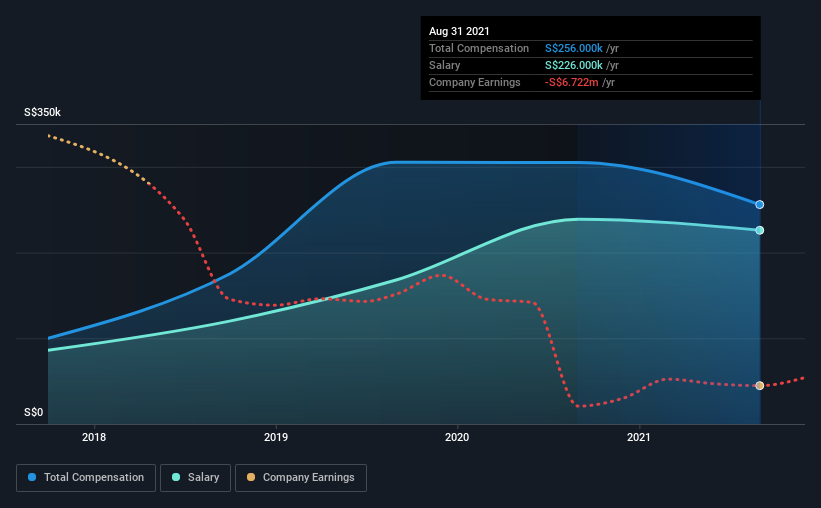Click the teal dot in Salary legend
Viewport: 821px width, 508px height.
click(x=176, y=477)
